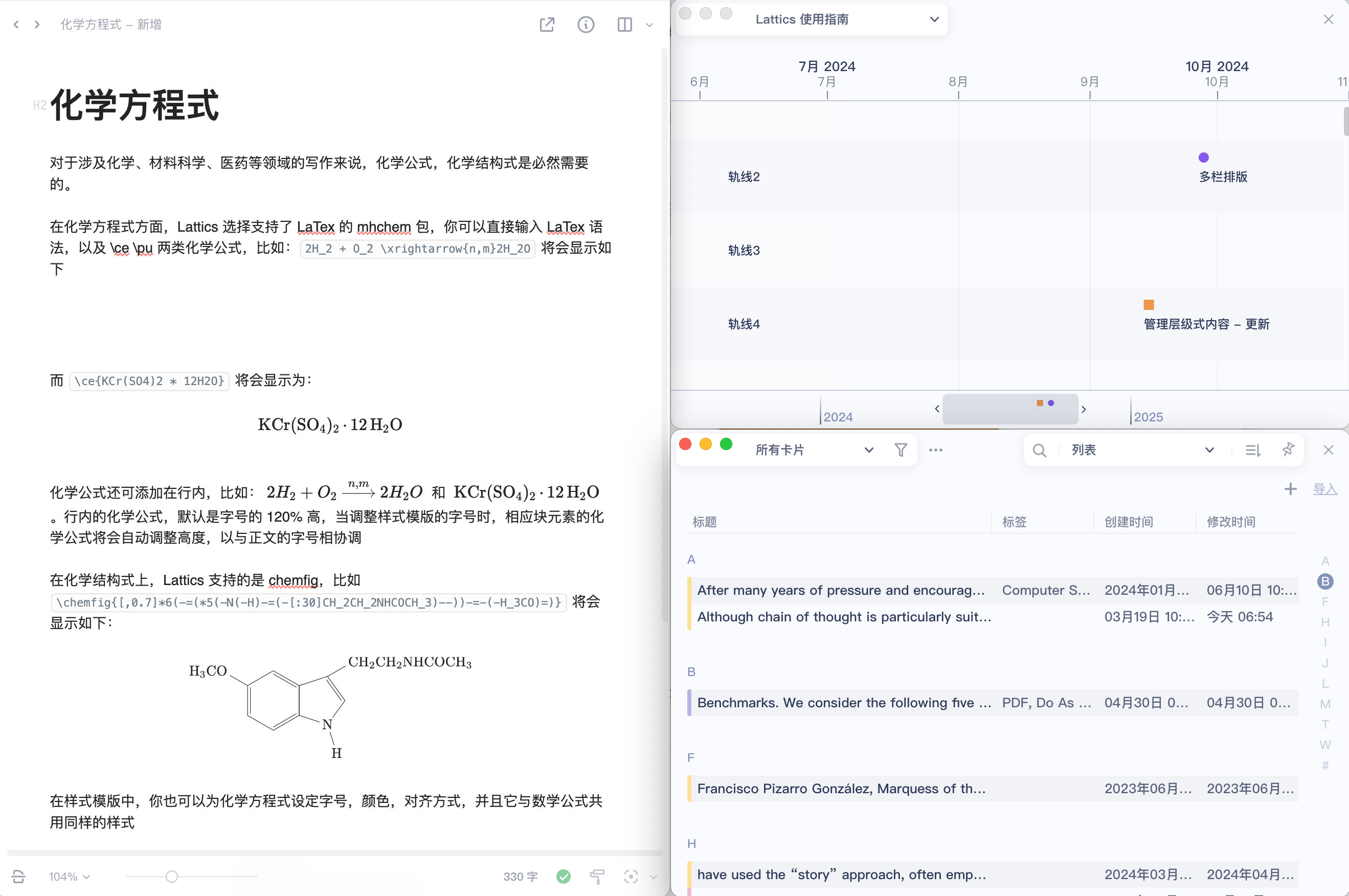Click the strikethrough icon in editor status bar
This screenshot has height=896, width=1349.
point(18,876)
